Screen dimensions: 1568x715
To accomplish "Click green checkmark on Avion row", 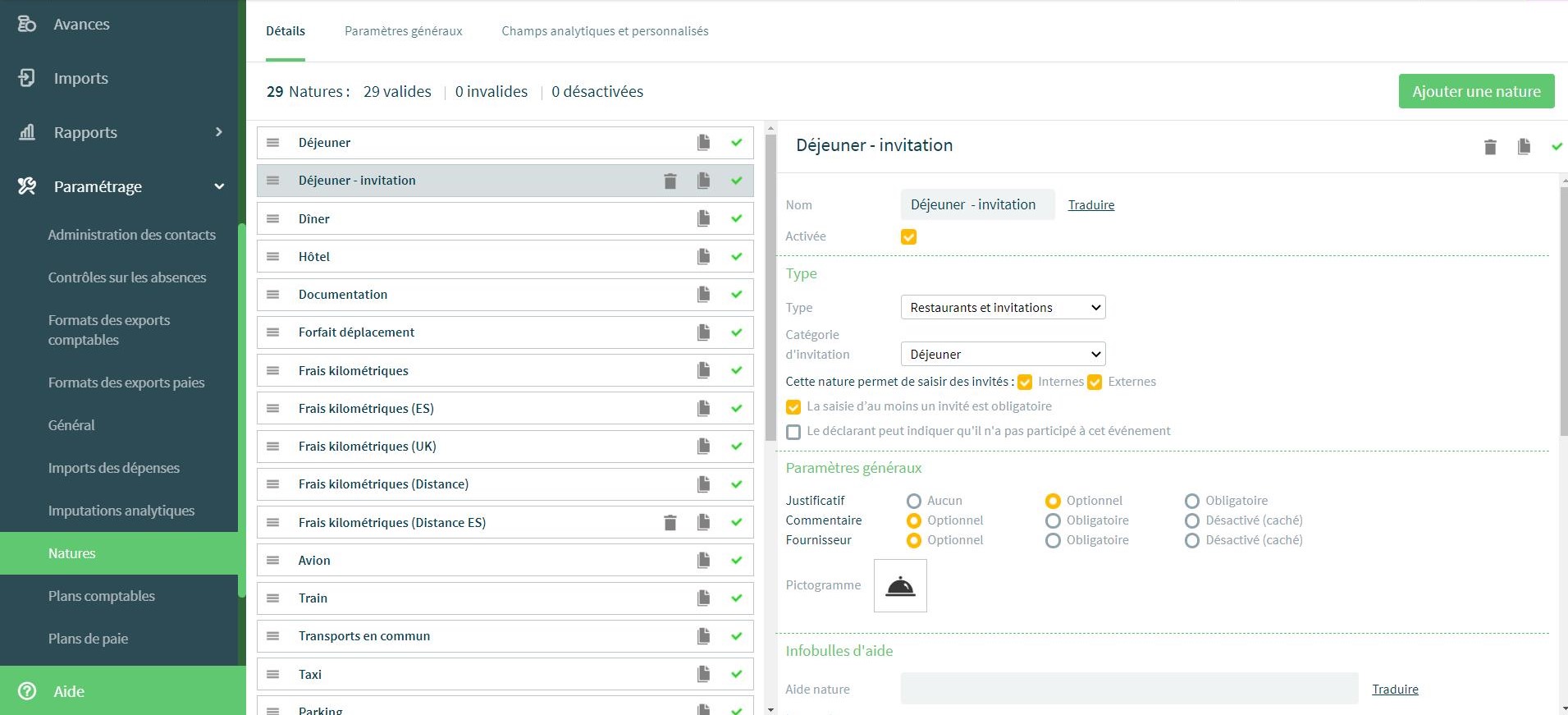I will click(736, 560).
